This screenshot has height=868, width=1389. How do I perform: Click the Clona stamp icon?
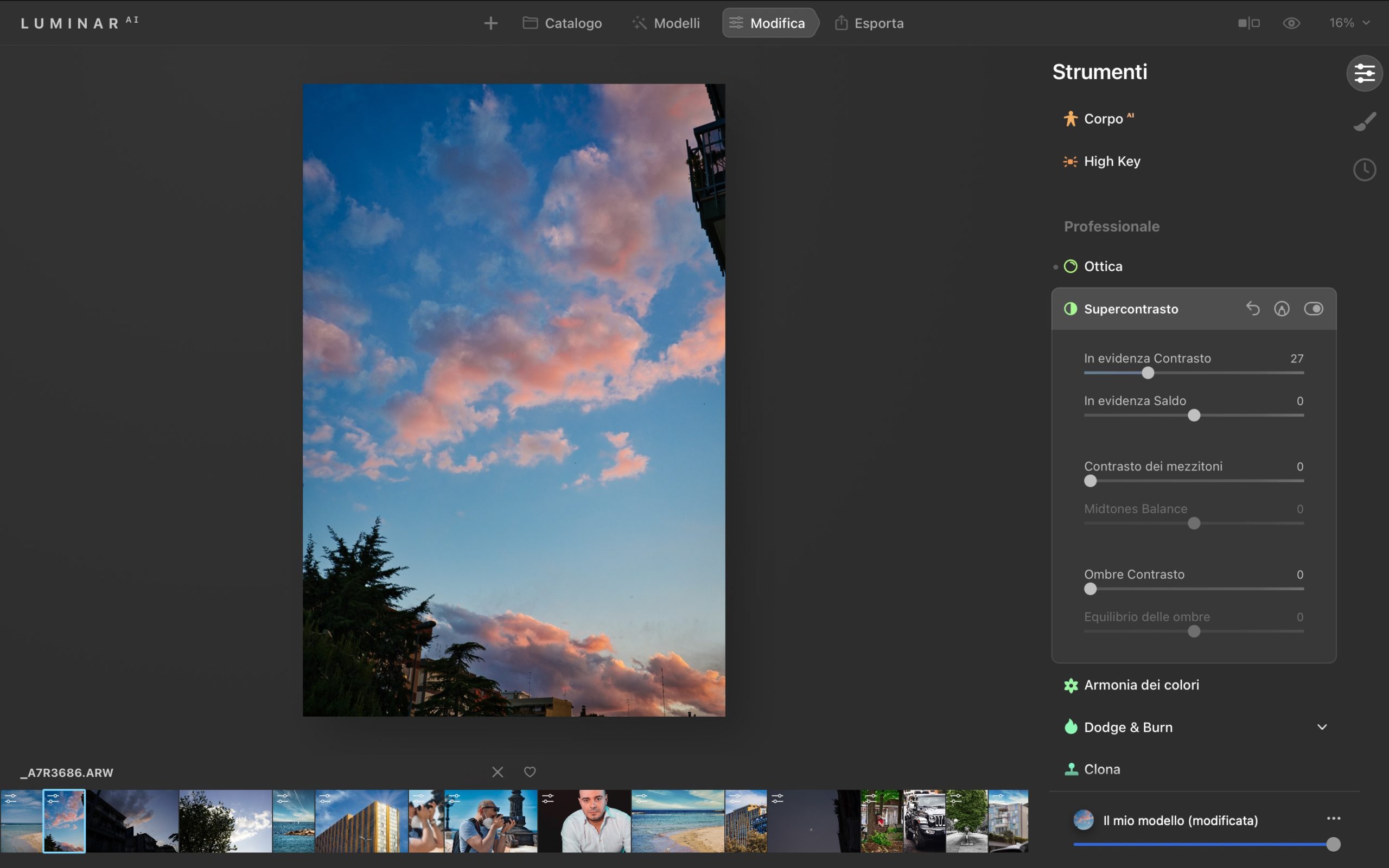tap(1071, 769)
